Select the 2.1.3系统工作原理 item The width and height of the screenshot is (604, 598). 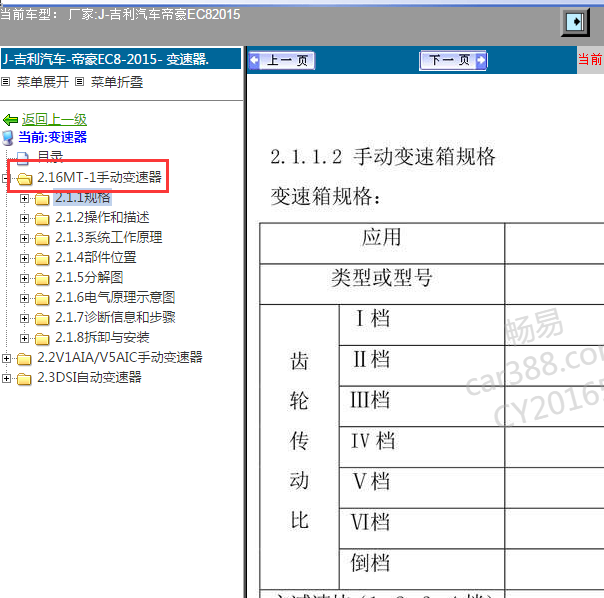point(109,237)
